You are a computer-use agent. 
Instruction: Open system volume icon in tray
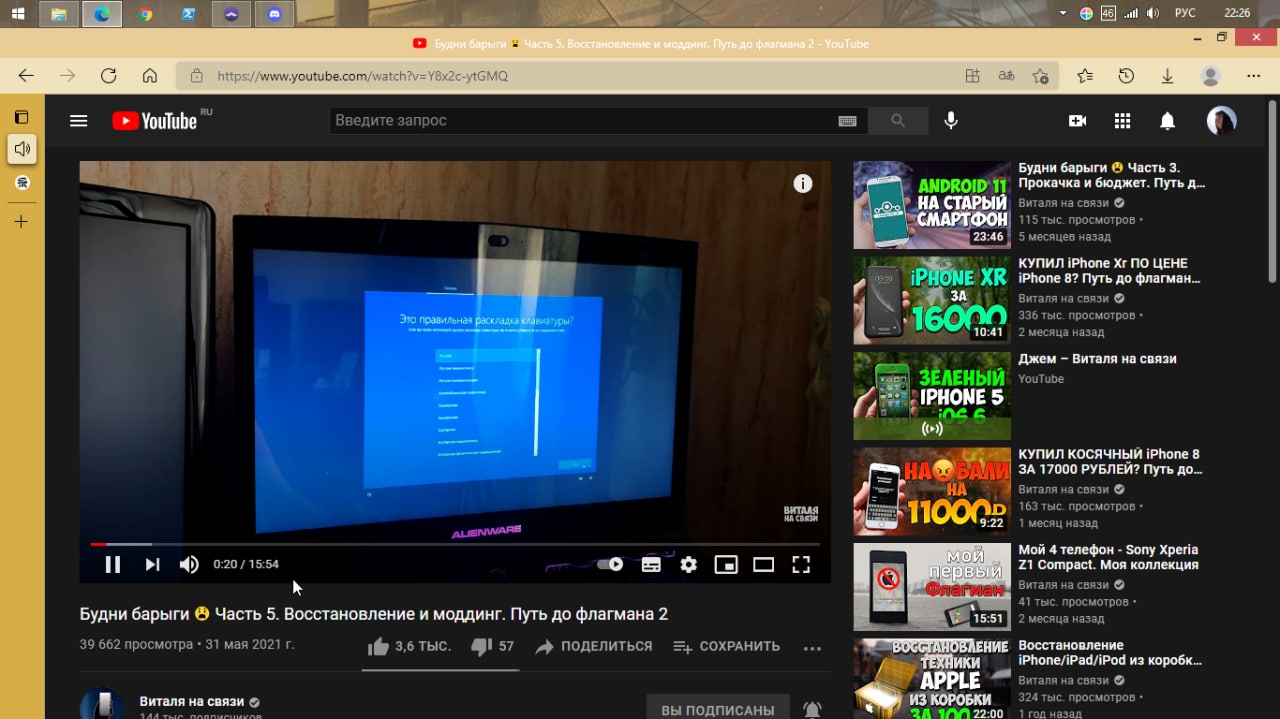tap(1153, 13)
